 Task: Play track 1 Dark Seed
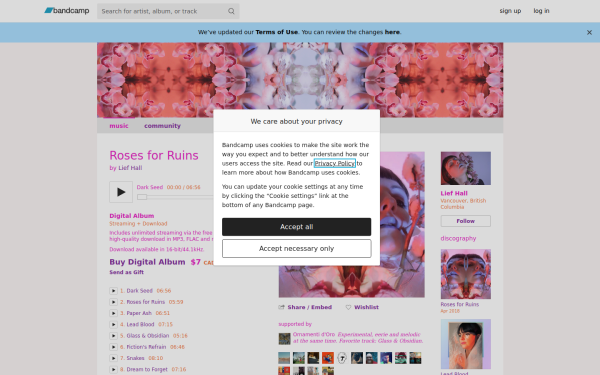(x=113, y=291)
